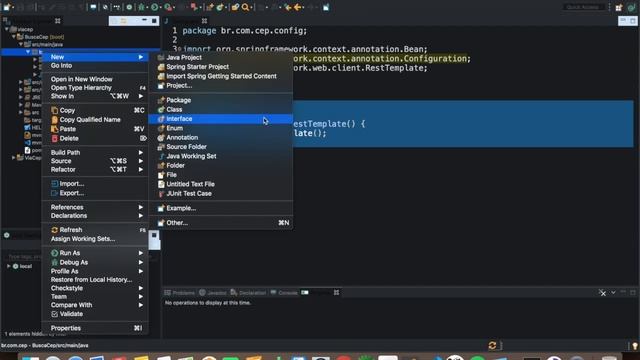Click Paste in the context menu
The height and width of the screenshot is (360, 640).
pos(95,129)
